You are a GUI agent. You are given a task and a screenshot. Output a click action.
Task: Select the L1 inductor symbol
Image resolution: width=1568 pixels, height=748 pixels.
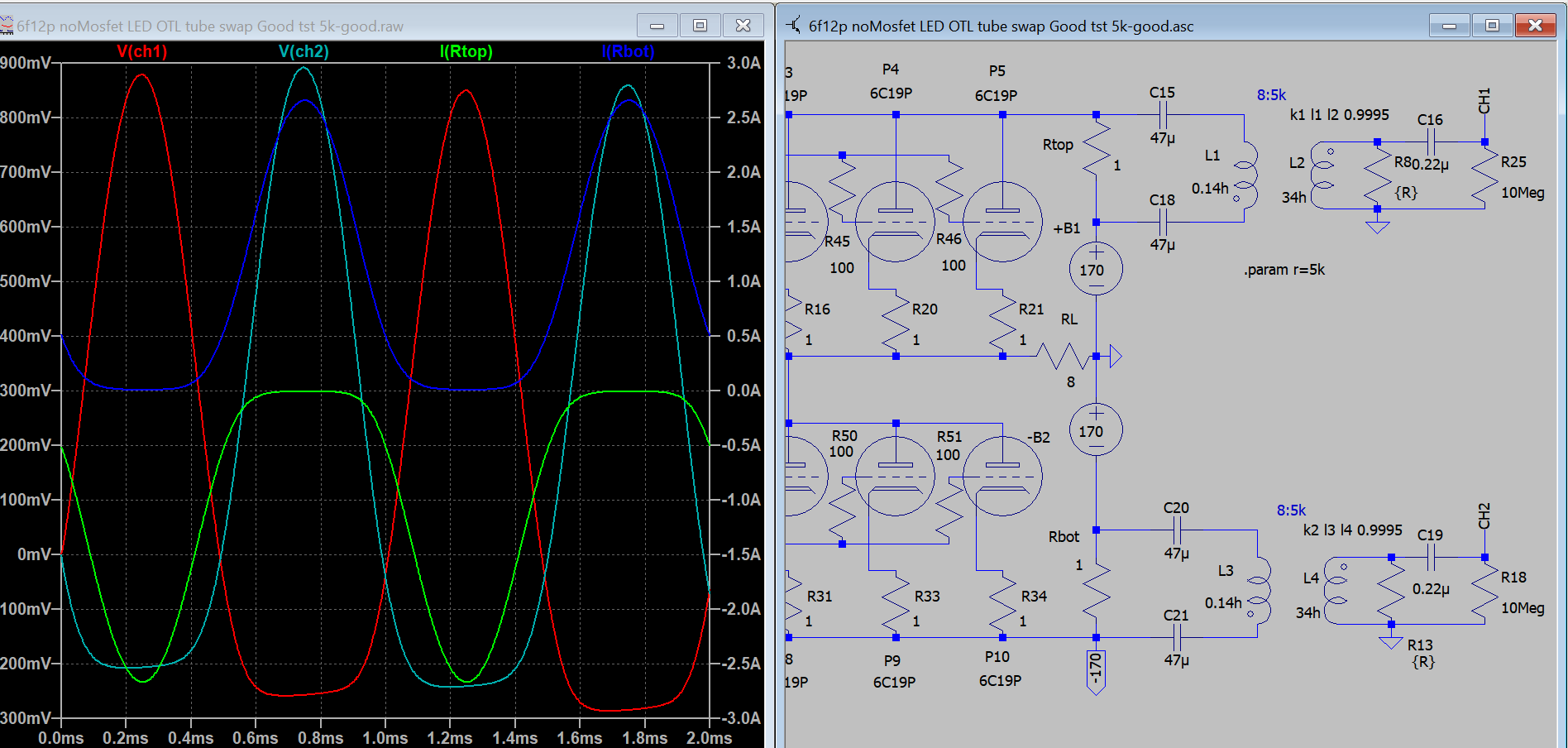coord(1247,174)
